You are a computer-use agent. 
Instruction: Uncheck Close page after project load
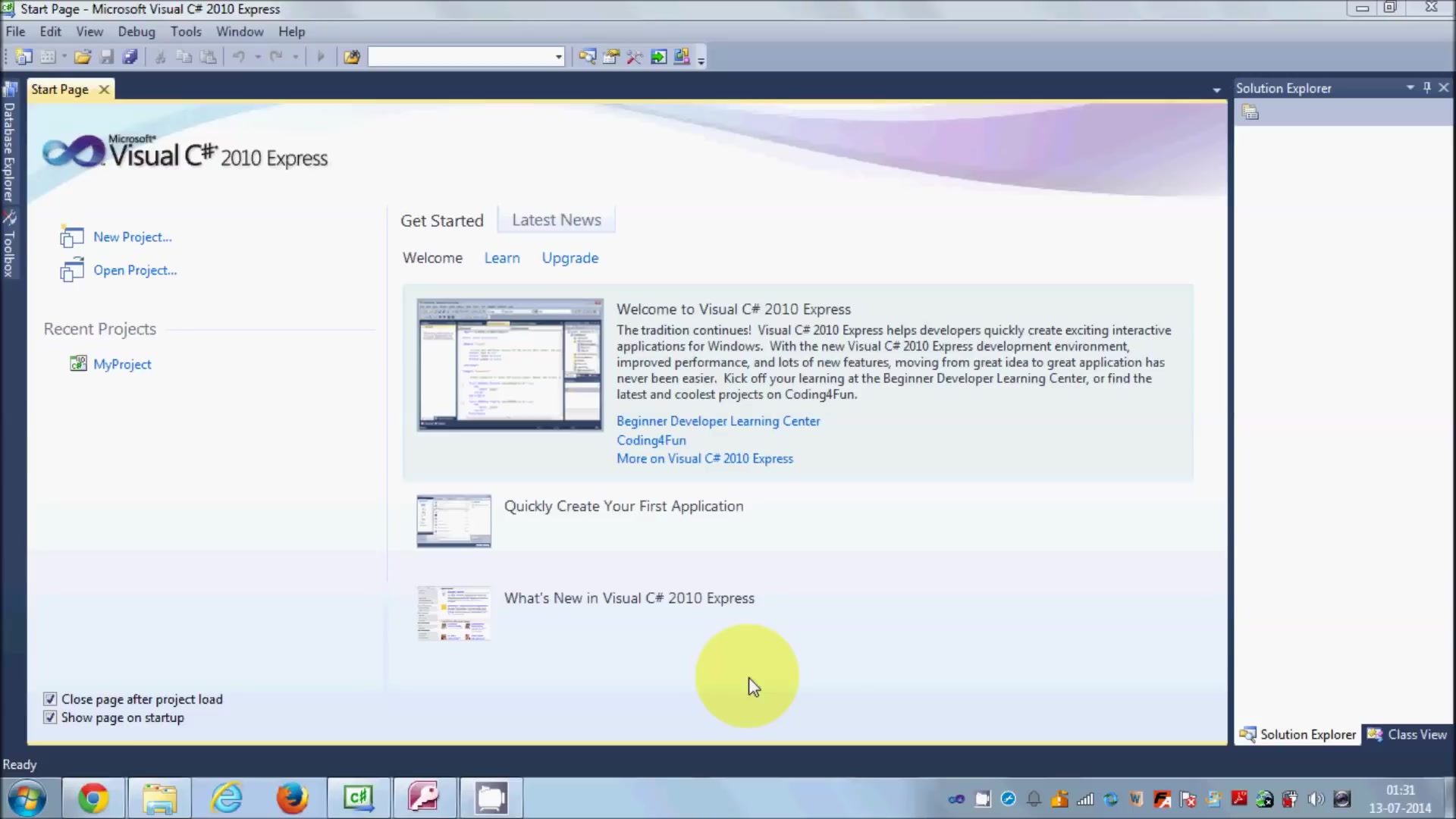pyautogui.click(x=50, y=699)
